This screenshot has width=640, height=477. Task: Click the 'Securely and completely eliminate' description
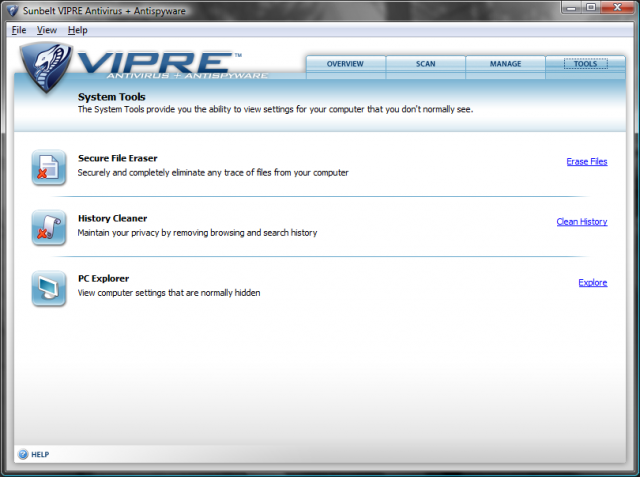tap(213, 173)
